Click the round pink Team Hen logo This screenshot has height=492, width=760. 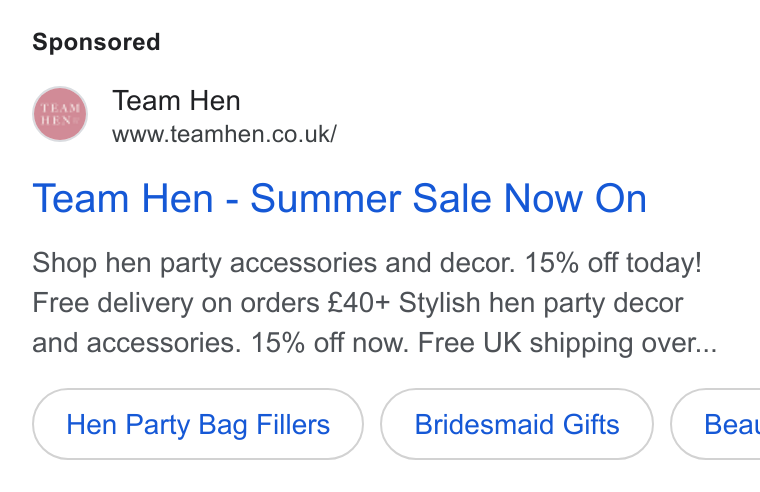tap(60, 114)
